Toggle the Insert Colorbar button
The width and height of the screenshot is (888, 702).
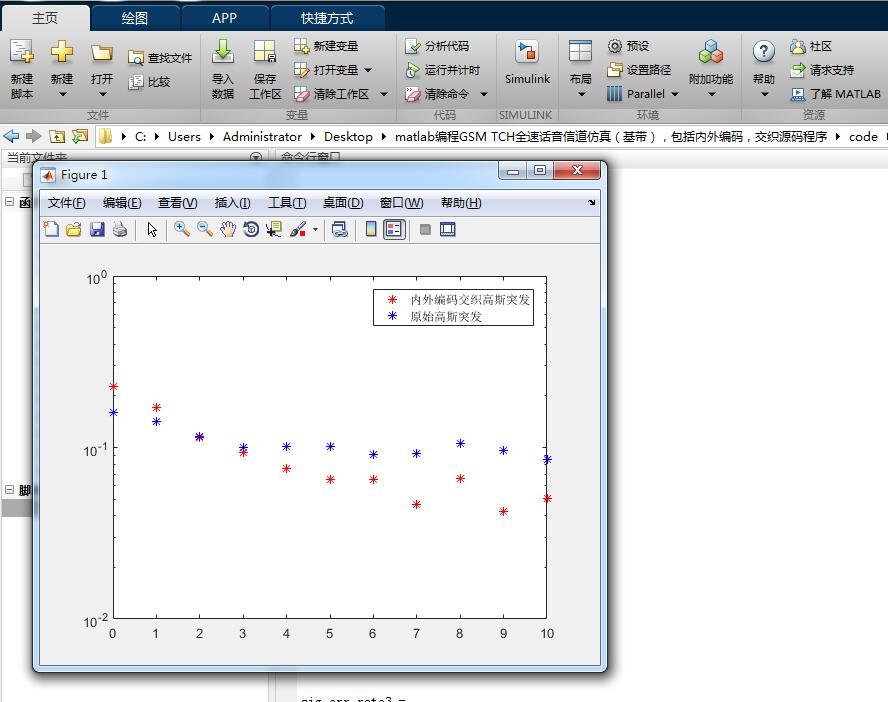(370, 229)
